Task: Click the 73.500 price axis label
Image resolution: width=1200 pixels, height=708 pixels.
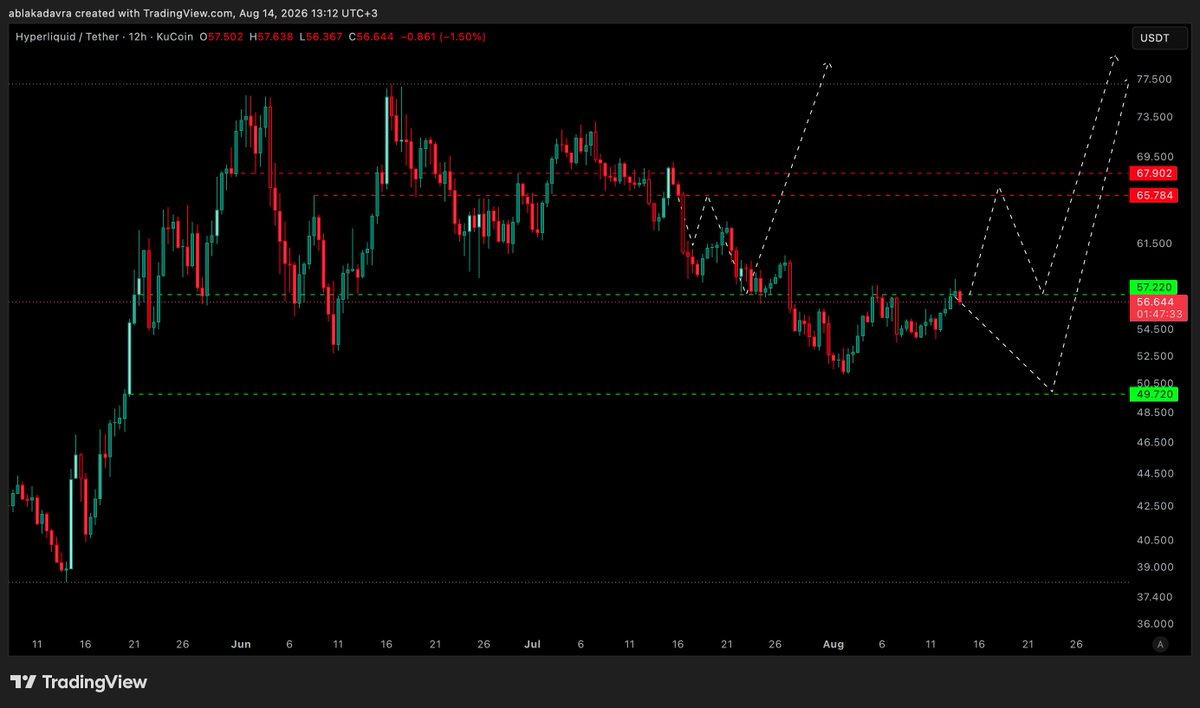Action: 1153,117
